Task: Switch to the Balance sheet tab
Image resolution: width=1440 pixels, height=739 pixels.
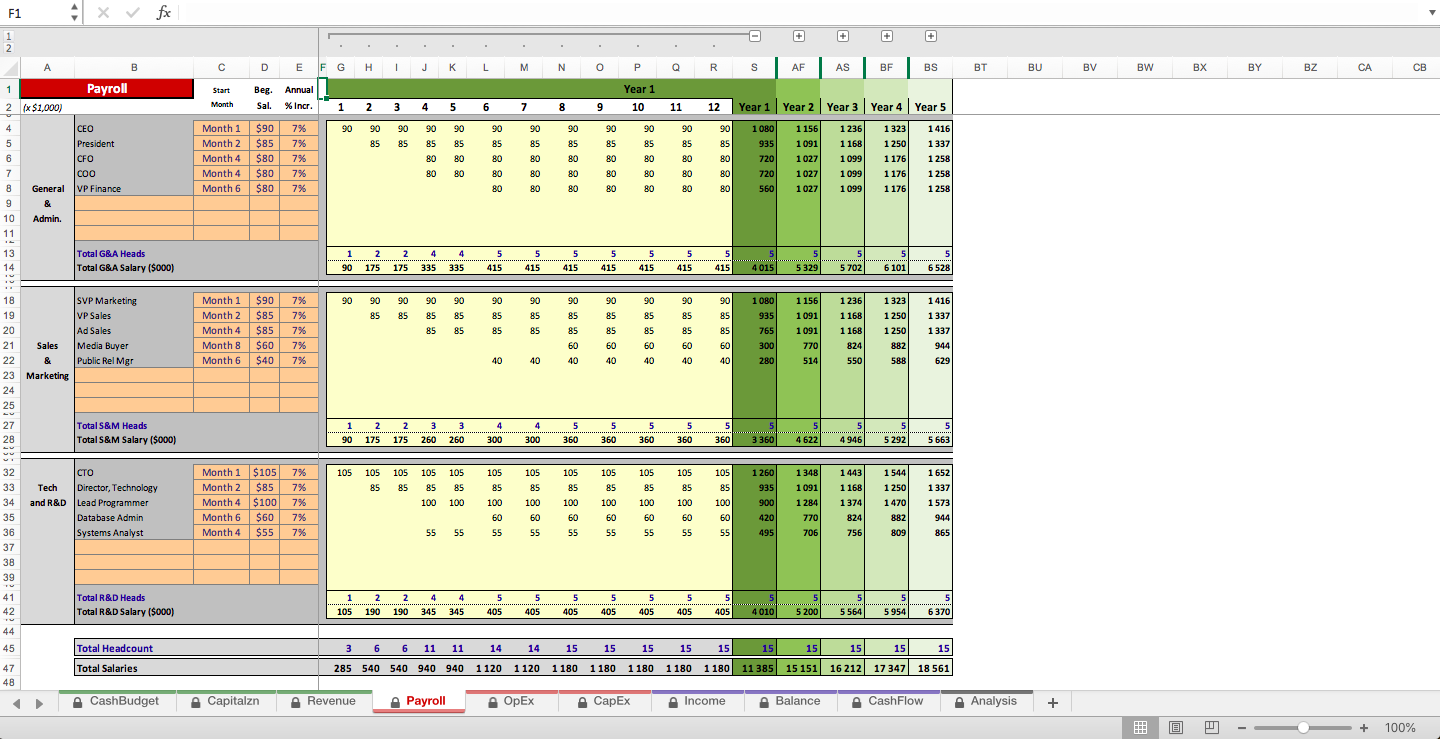Action: (x=791, y=701)
